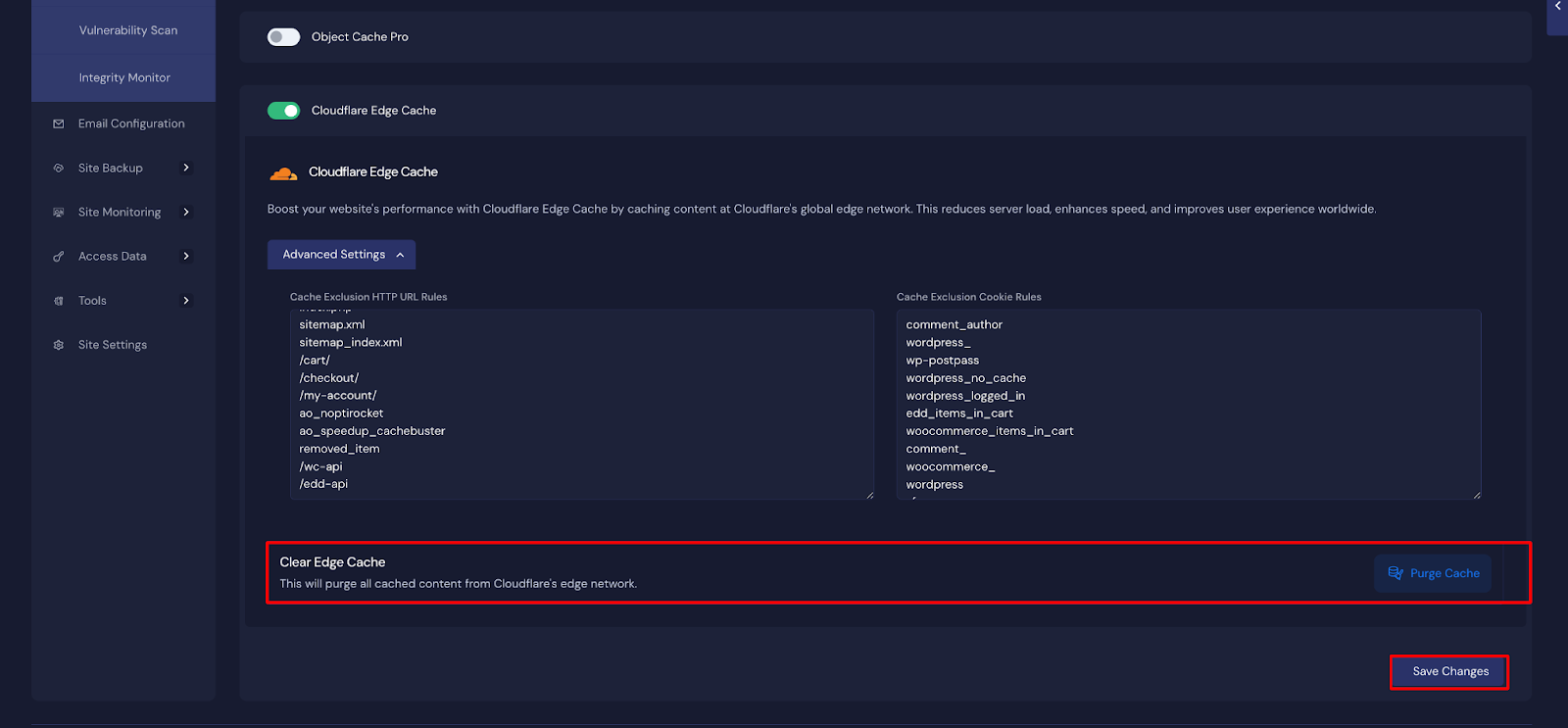1568x728 pixels.
Task: Expand the Site Monitoring submenu chevron
Action: point(186,213)
